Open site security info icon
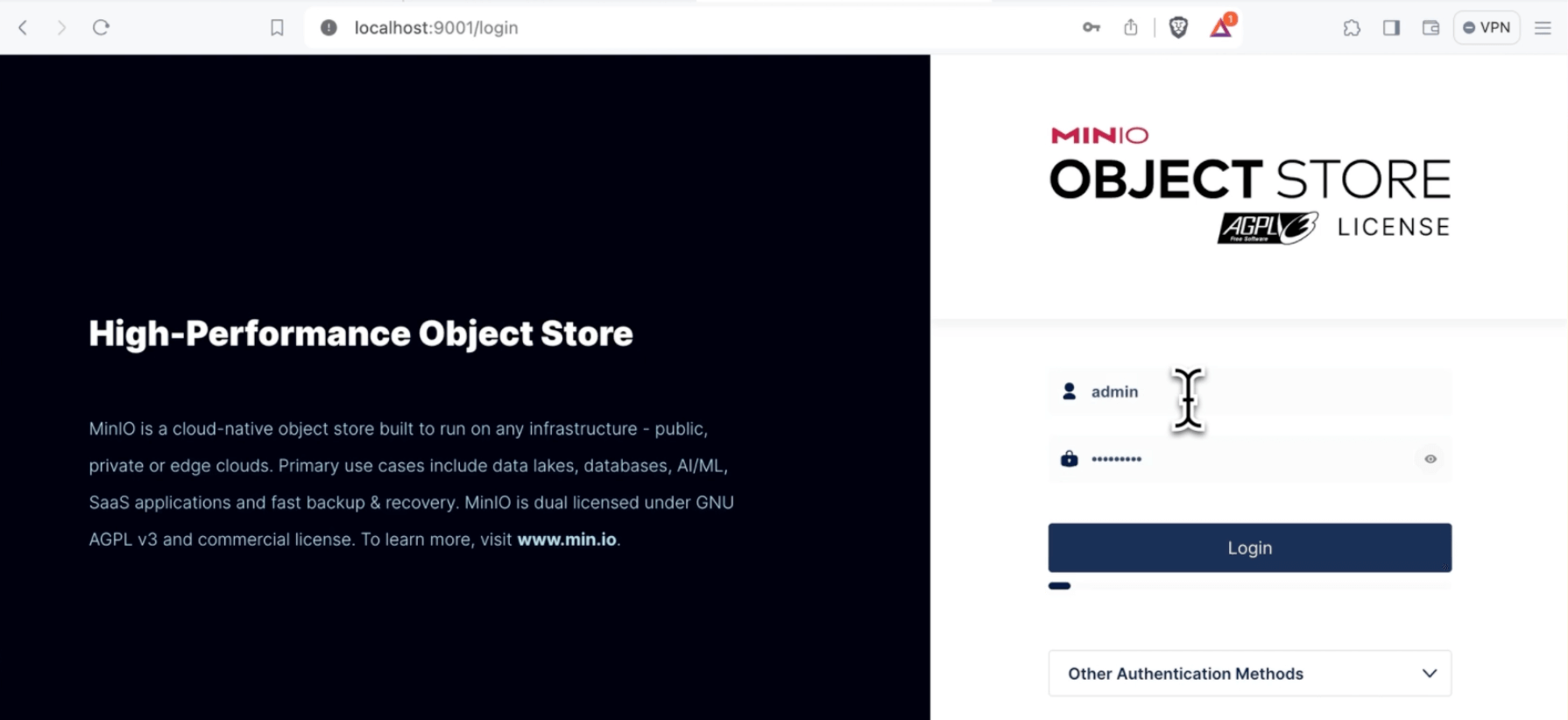The width and height of the screenshot is (1568, 720). click(x=328, y=28)
